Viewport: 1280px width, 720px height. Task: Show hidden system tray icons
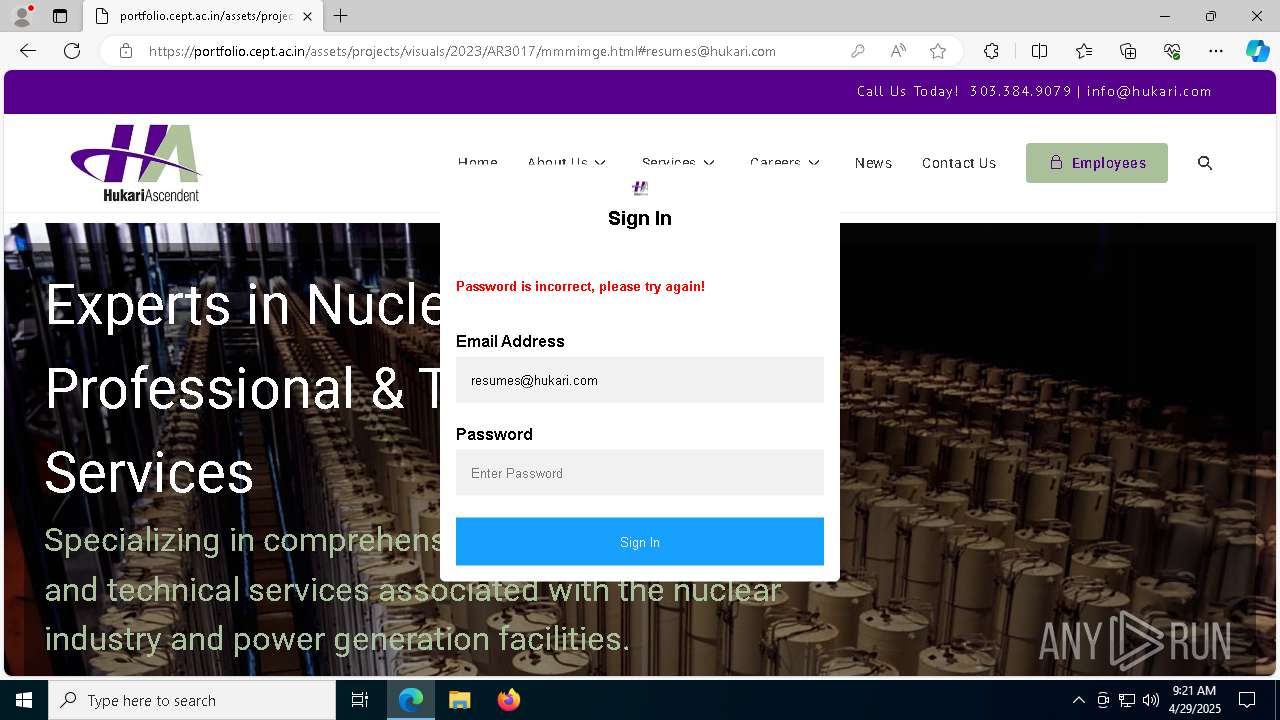point(1078,700)
